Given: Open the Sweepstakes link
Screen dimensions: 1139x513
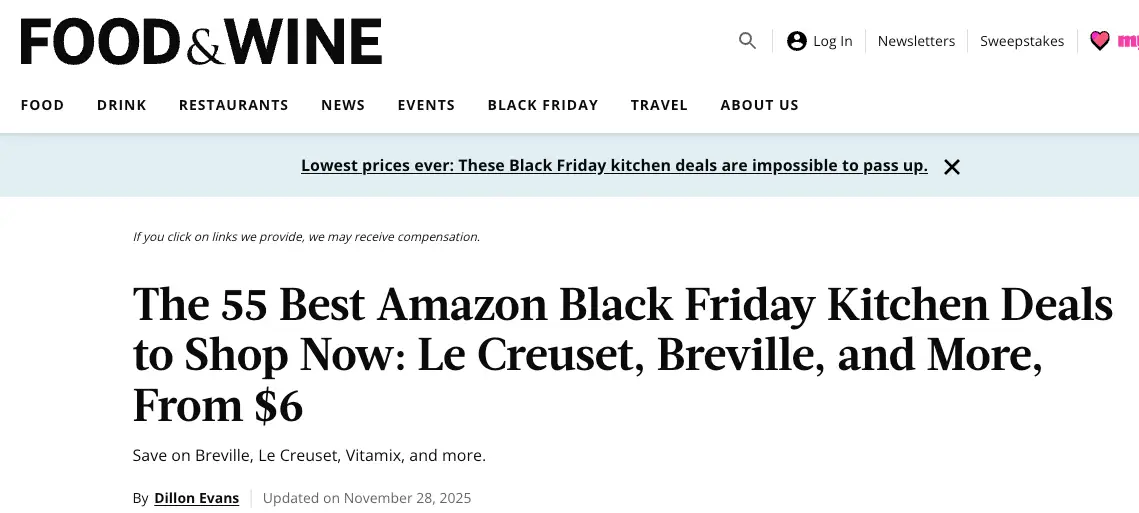Looking at the screenshot, I should coord(1022,41).
